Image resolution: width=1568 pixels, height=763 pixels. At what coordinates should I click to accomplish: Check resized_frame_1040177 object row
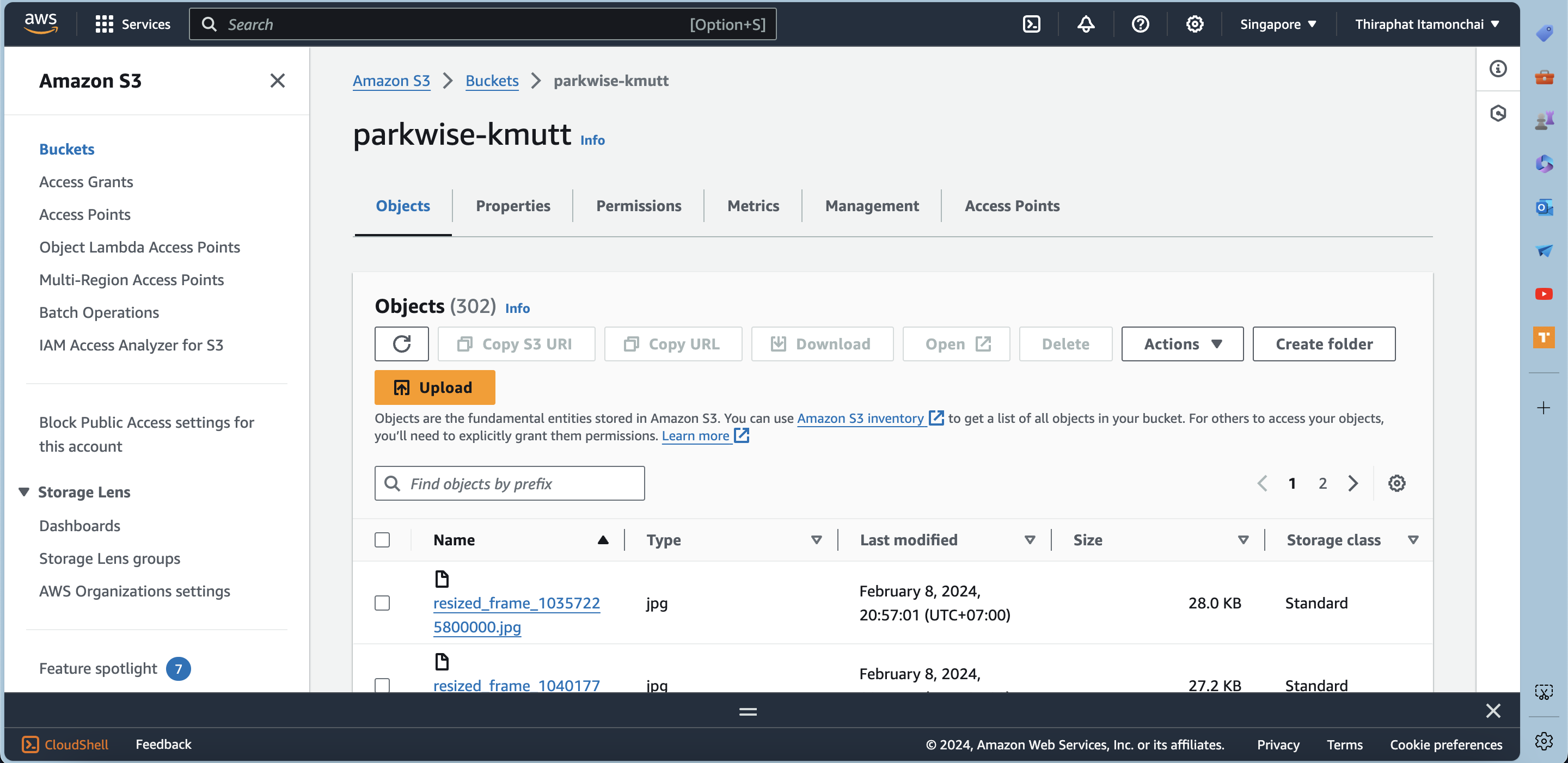pos(382,685)
